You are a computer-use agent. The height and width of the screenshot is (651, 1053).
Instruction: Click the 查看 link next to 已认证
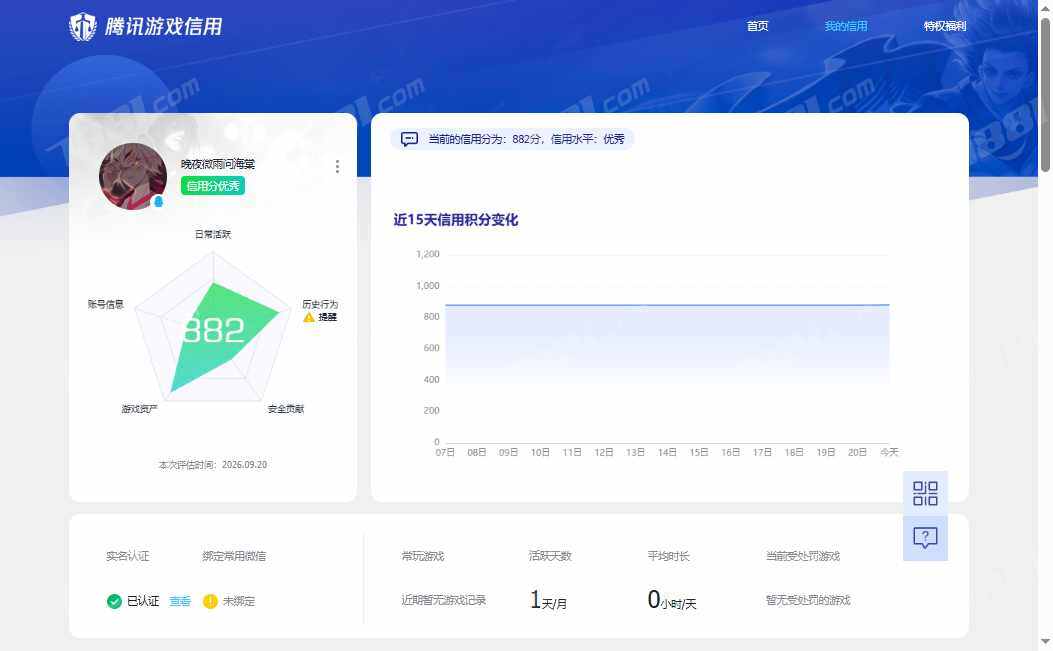pyautogui.click(x=180, y=601)
